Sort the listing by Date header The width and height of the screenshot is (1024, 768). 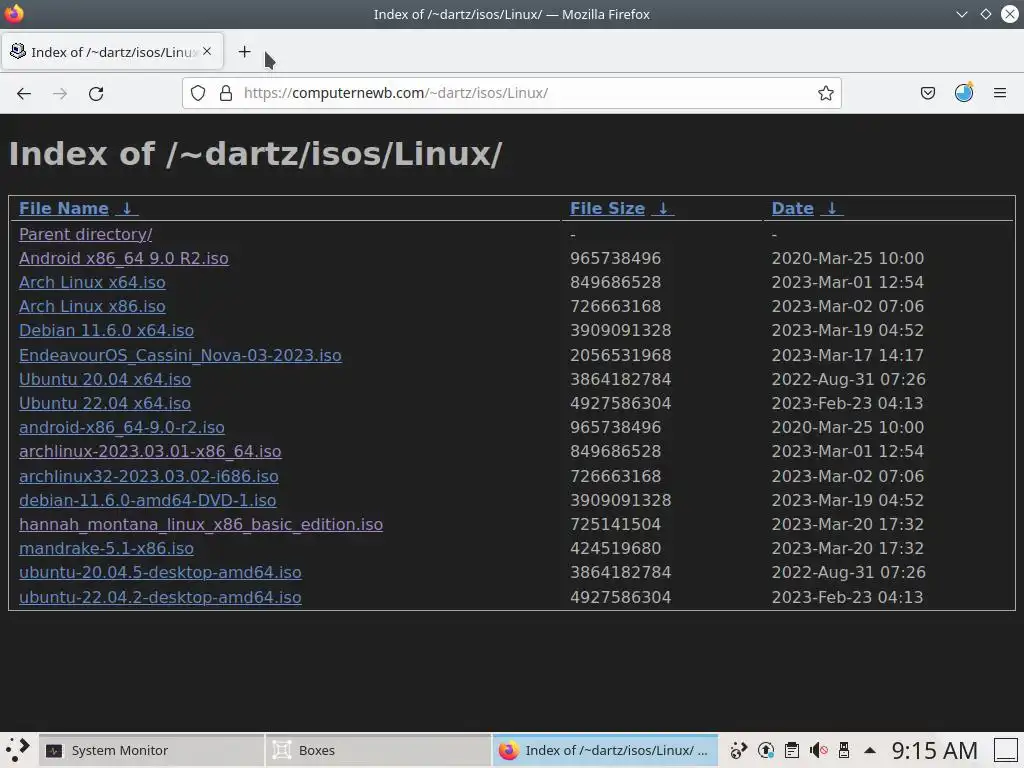coord(793,208)
